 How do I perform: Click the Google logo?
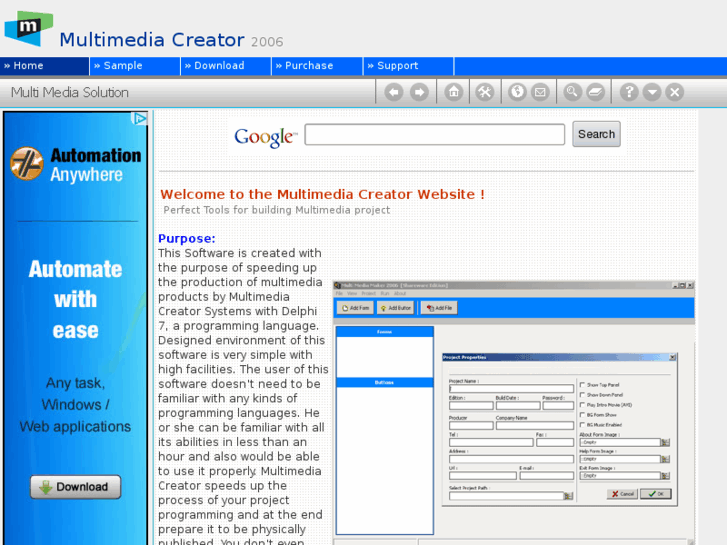(265, 136)
